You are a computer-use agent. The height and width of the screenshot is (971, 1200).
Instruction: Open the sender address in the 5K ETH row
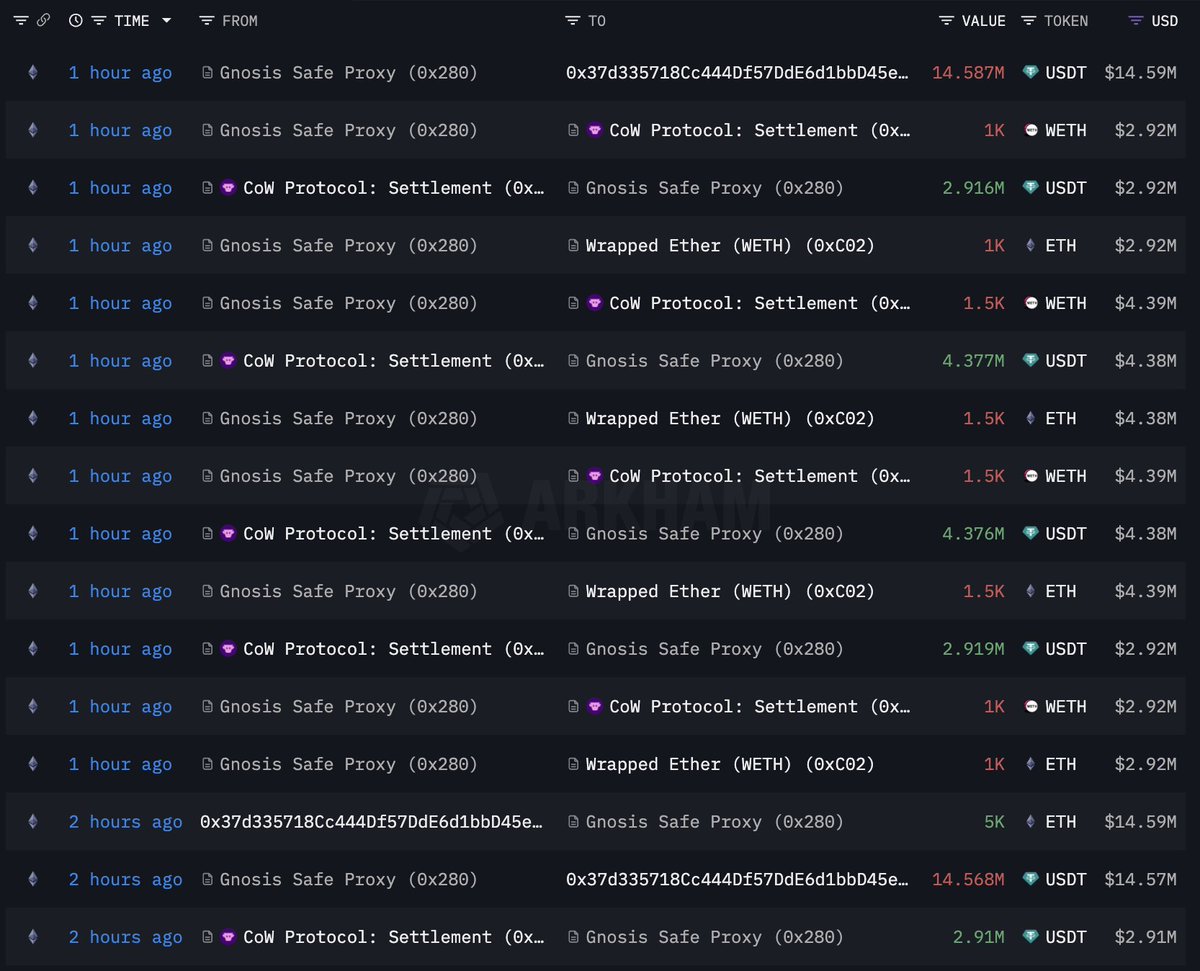click(x=372, y=822)
